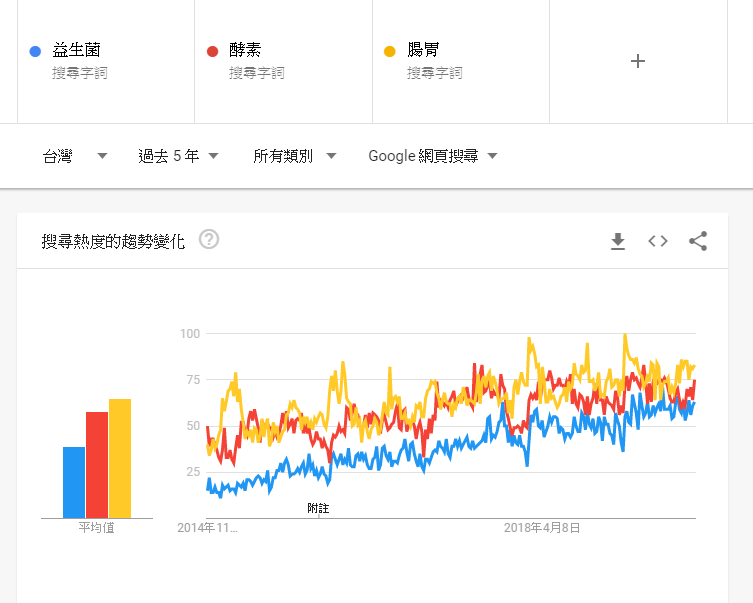The height and width of the screenshot is (603, 753).
Task: Open the Google 網頁搜尋 source dropdown
Action: coord(433,156)
